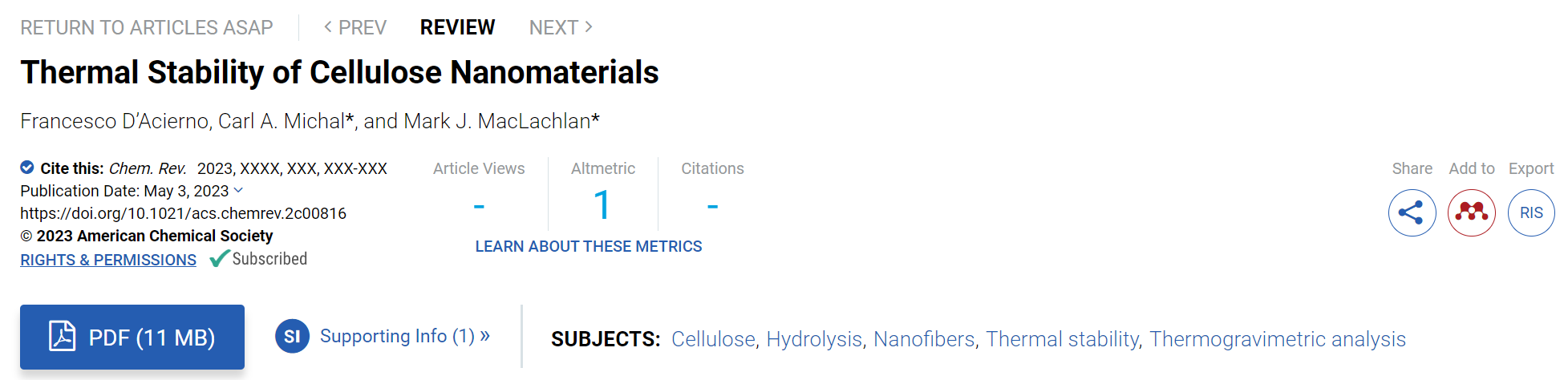
Task: Go to NEXT article
Action: [561, 27]
